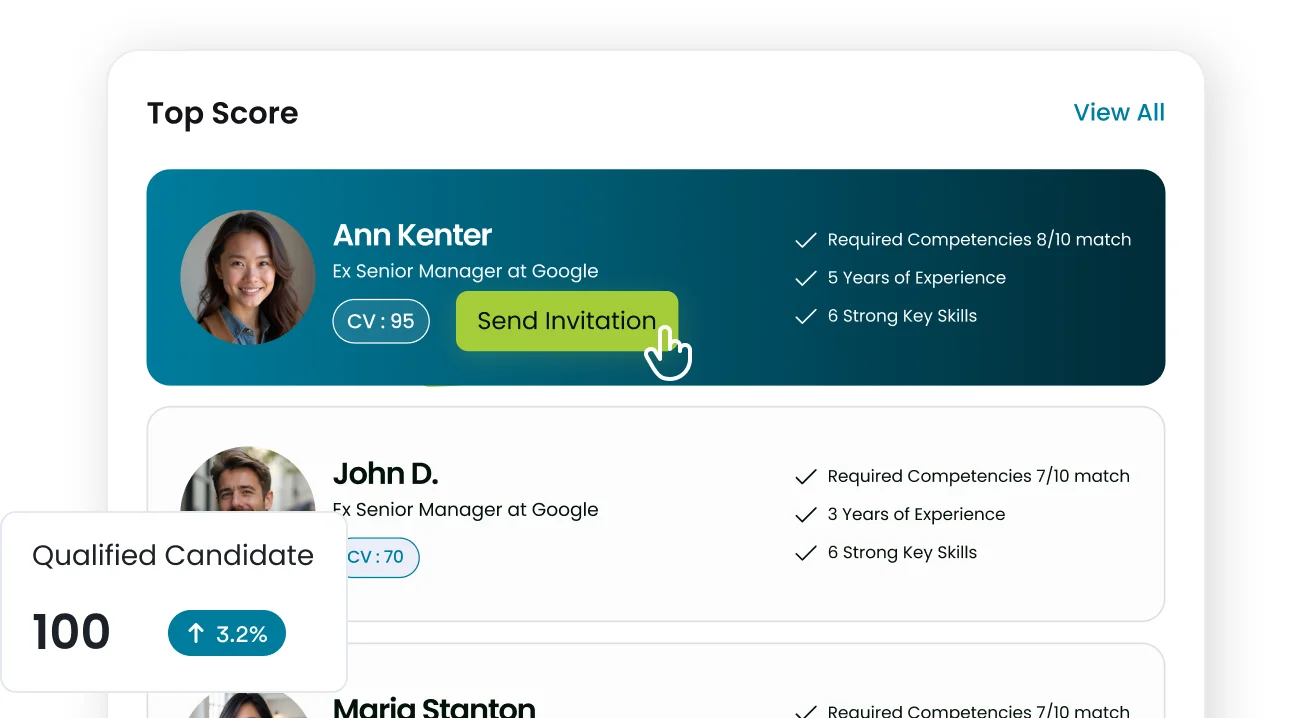Click the CV : 95 badge
This screenshot has height=718, width=1310.
(381, 322)
